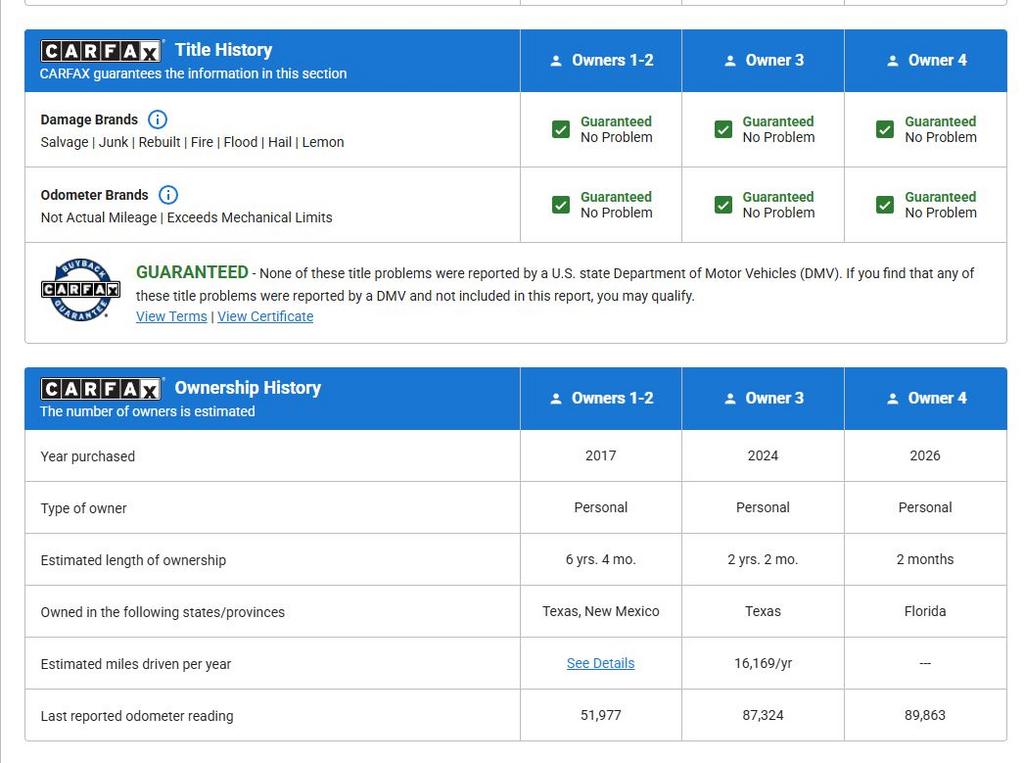Click 'The number of owners is estimated' subtitle
Image resolution: width=1024 pixels, height=763 pixels.
[148, 412]
